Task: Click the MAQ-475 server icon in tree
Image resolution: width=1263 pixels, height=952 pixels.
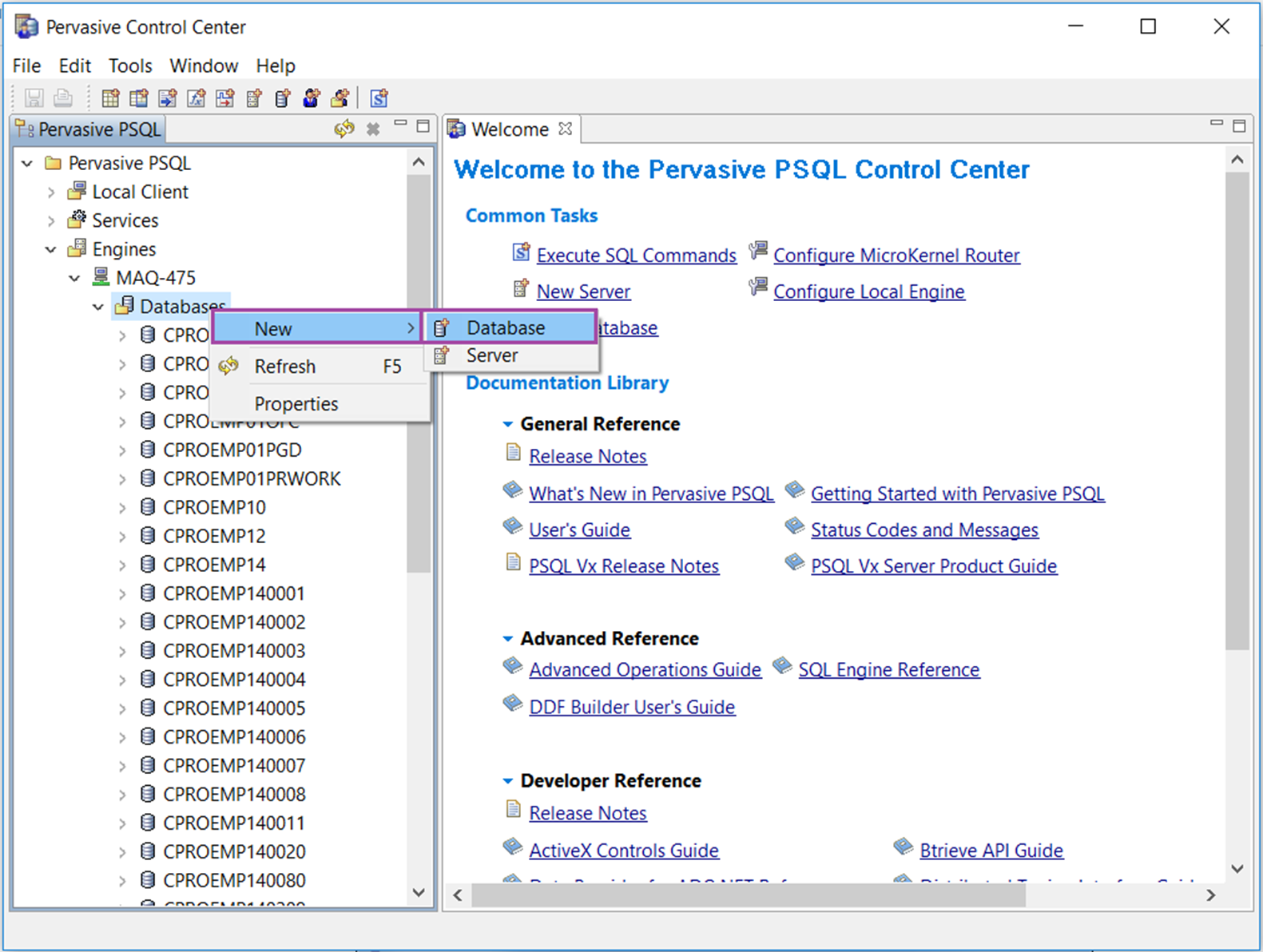Action: [x=101, y=277]
